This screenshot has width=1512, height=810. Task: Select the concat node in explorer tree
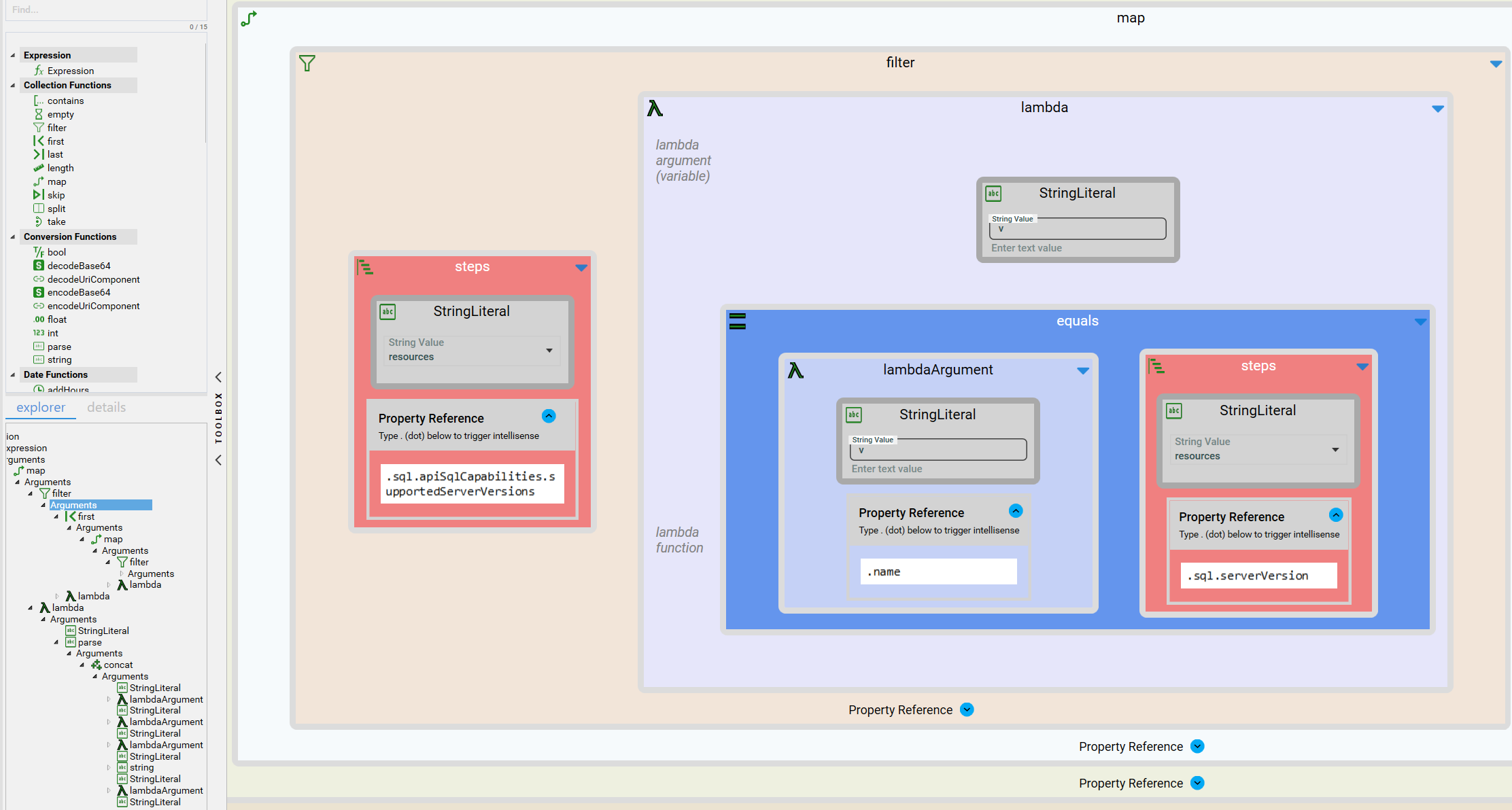click(x=118, y=665)
